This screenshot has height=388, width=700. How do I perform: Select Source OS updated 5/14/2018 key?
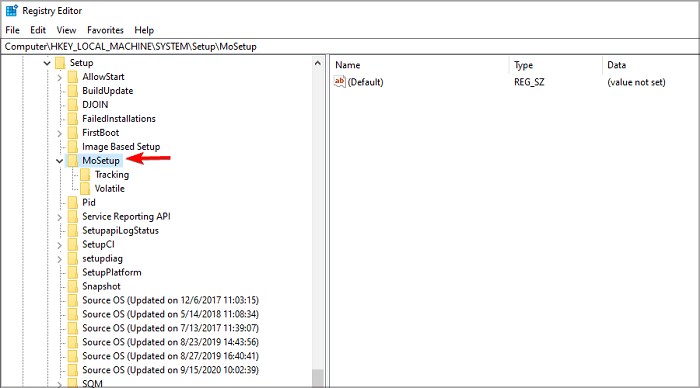[170, 314]
